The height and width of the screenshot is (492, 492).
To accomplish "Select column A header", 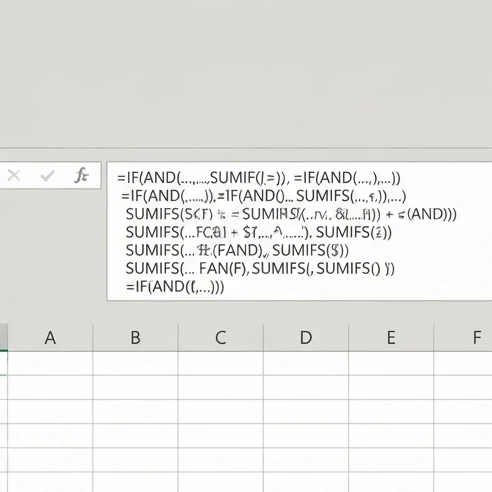I will 50,337.
